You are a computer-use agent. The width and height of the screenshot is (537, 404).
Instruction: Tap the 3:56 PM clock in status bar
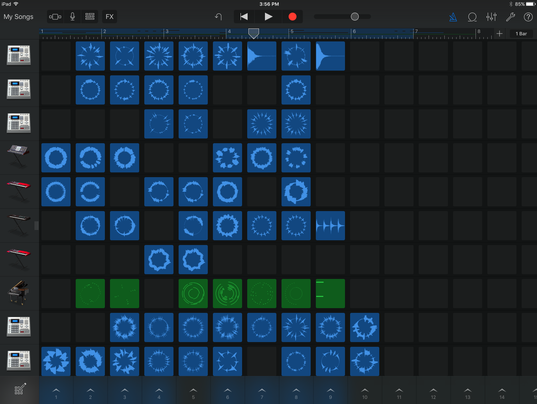tap(269, 4)
